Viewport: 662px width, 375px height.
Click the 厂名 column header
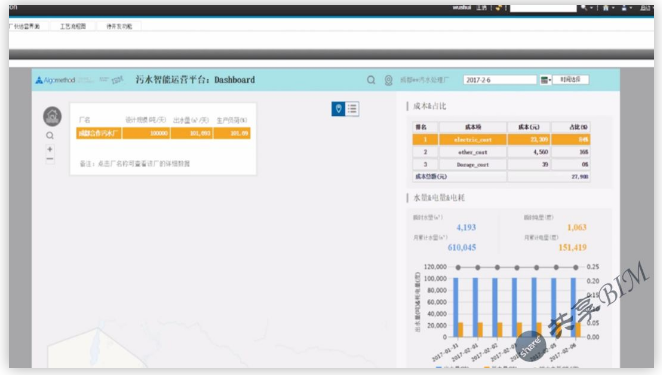click(x=84, y=120)
